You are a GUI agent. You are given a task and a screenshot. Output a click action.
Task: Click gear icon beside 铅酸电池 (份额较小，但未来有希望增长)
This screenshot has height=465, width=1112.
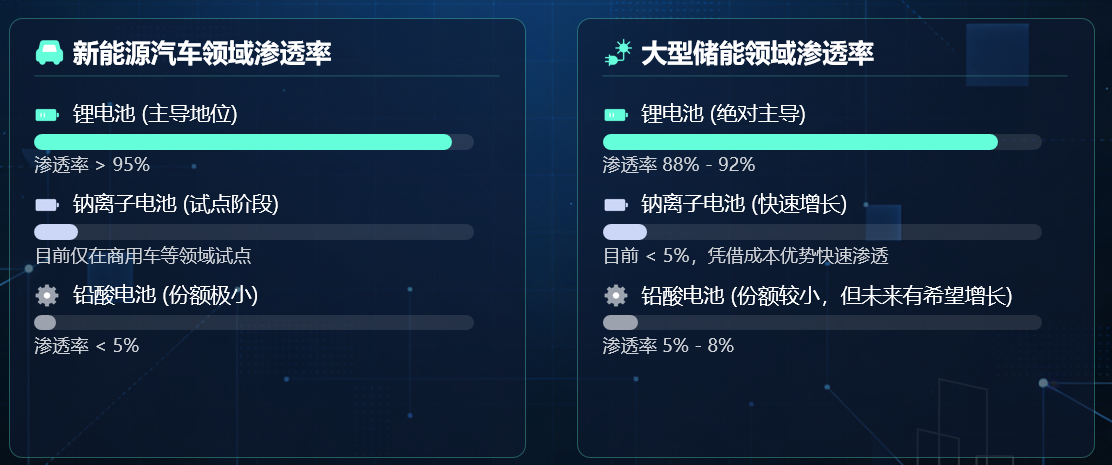tap(616, 296)
